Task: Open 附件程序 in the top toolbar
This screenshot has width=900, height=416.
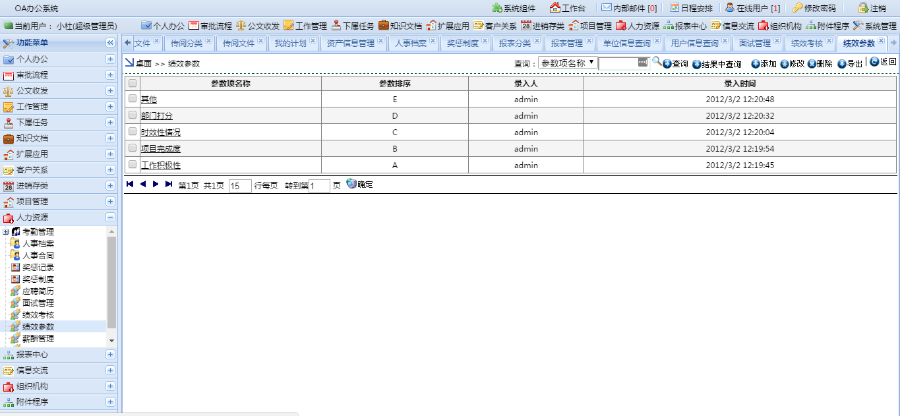Action: tap(827, 26)
